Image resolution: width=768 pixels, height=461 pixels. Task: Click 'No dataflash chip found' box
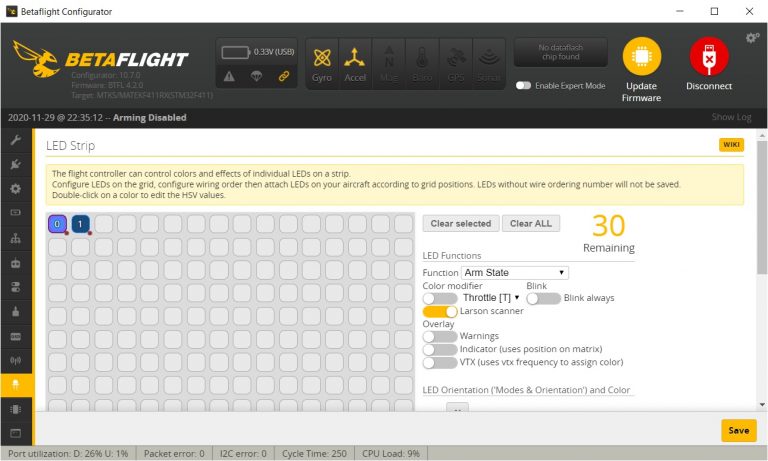[x=560, y=52]
